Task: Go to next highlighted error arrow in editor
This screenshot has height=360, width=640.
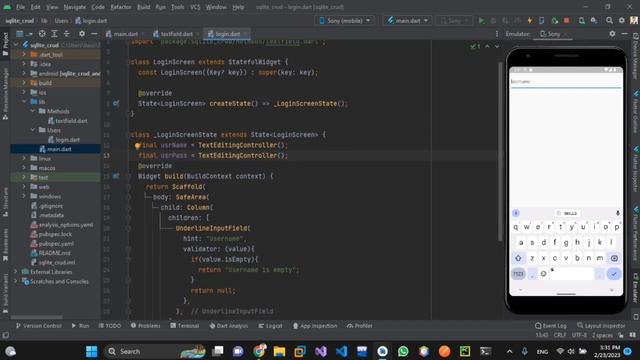Action: tap(497, 47)
